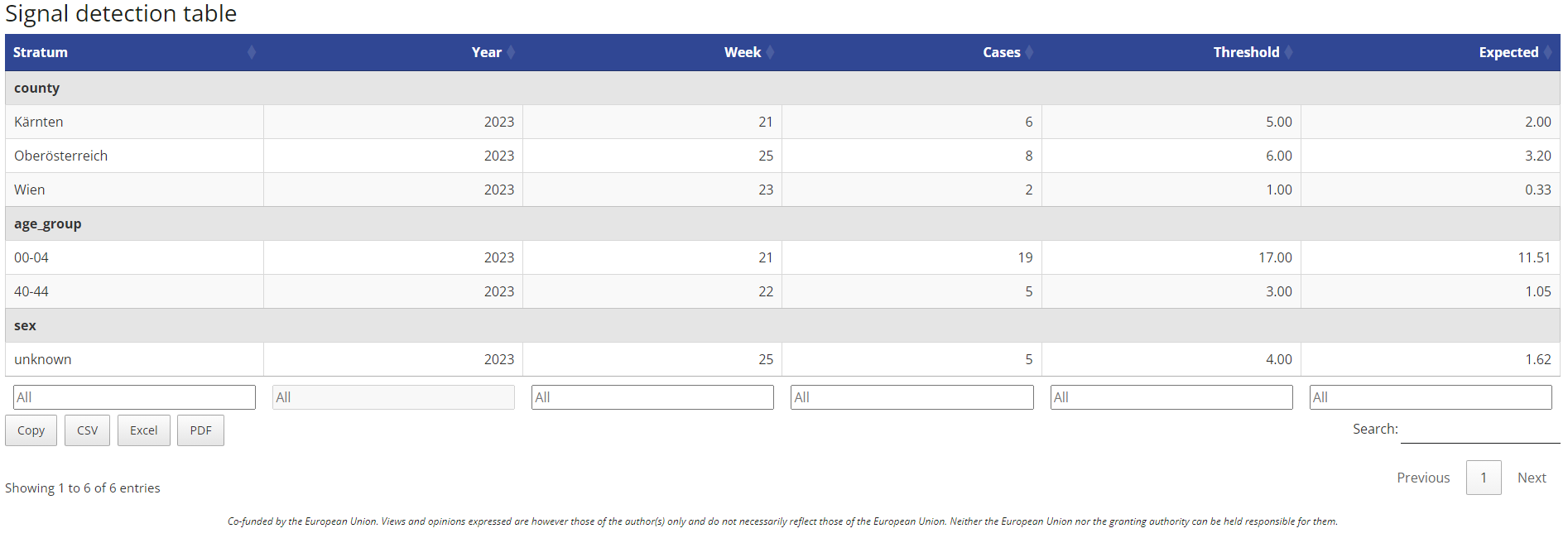Go to the Previous page
The height and width of the screenshot is (538, 1568).
pos(1423,478)
